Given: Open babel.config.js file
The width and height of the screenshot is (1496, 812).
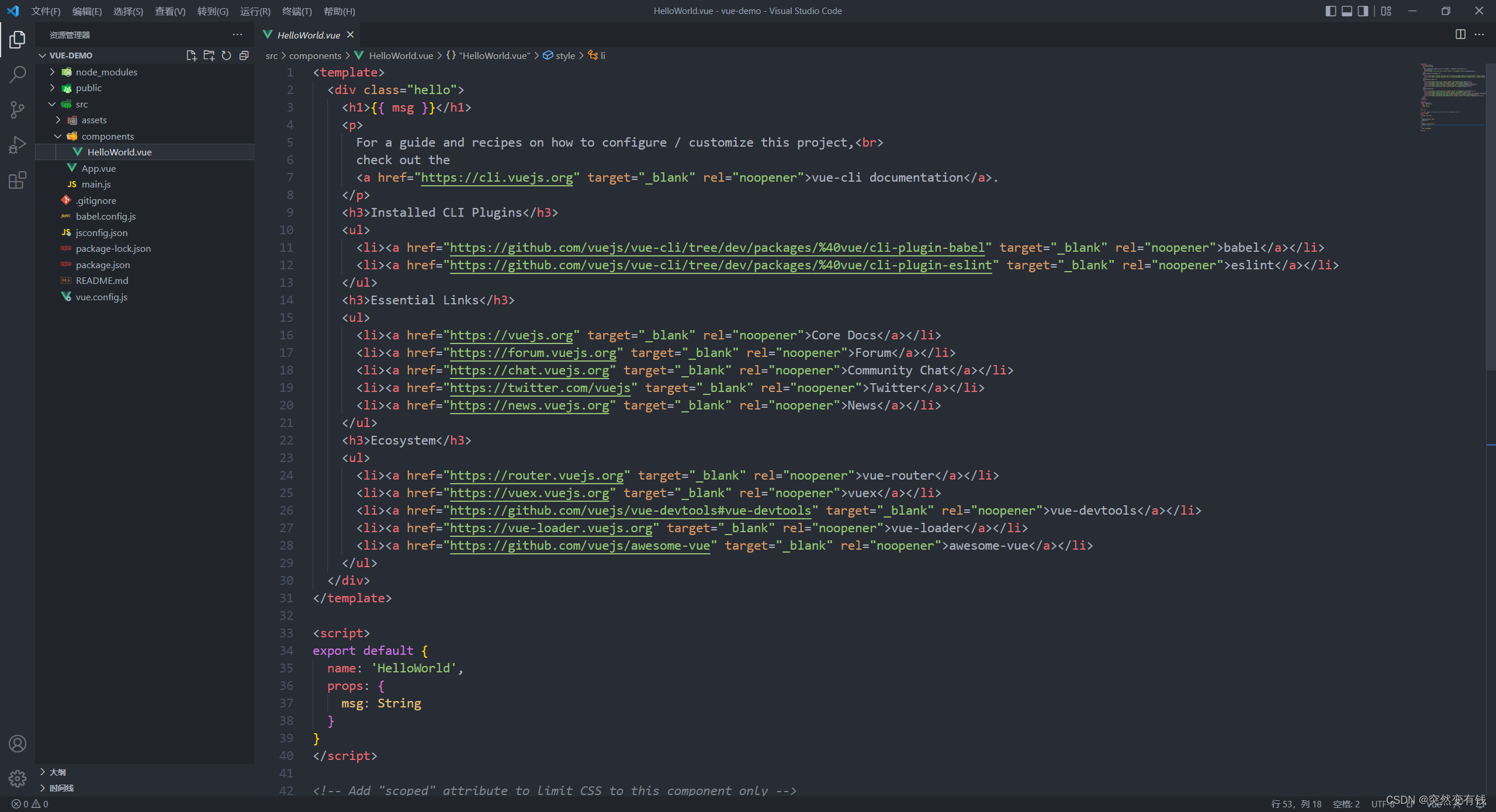Looking at the screenshot, I should [x=145, y=216].
